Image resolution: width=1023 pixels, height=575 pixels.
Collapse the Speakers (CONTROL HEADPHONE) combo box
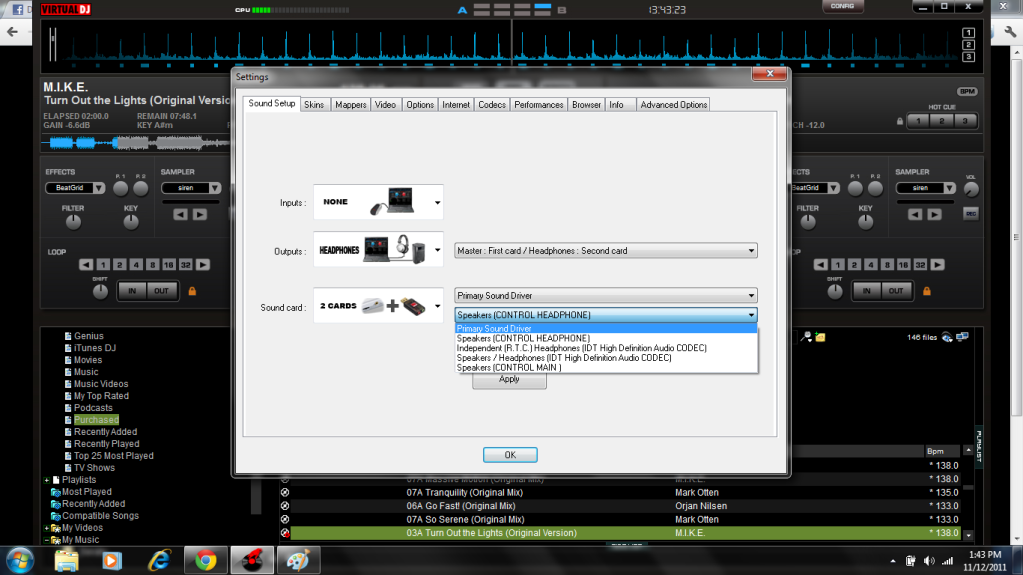click(605, 315)
